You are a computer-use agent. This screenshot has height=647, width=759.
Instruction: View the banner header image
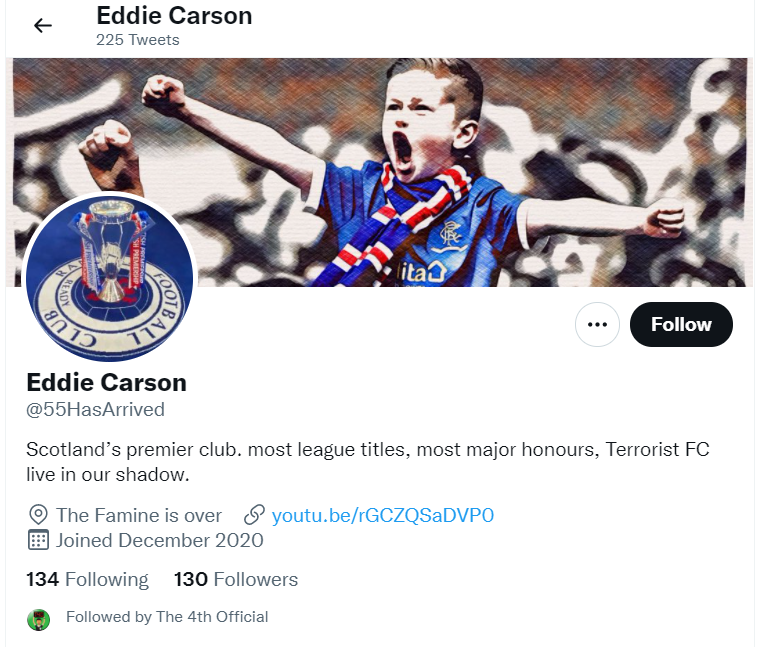(x=380, y=172)
